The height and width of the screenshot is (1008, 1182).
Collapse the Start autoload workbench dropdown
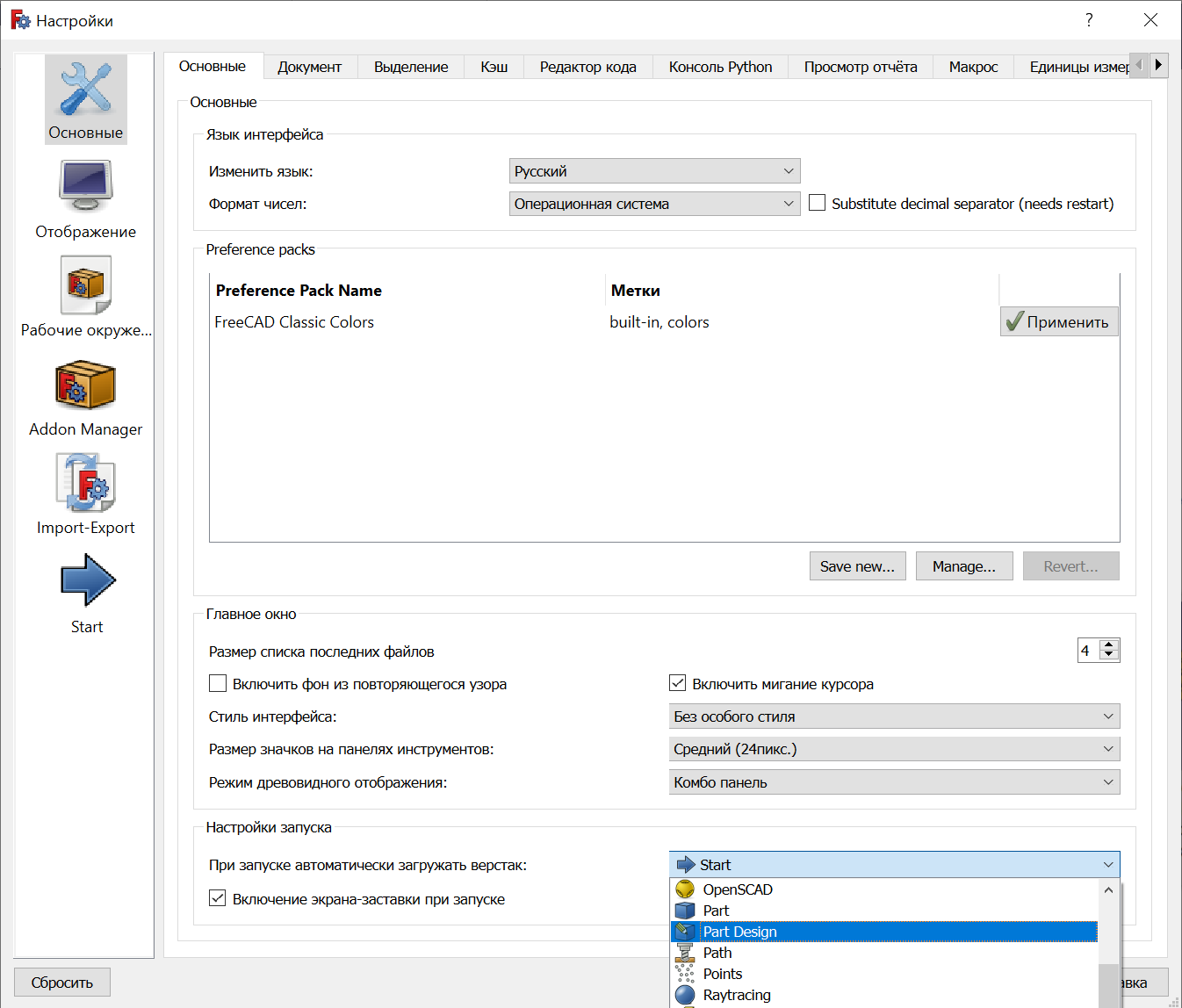point(894,865)
